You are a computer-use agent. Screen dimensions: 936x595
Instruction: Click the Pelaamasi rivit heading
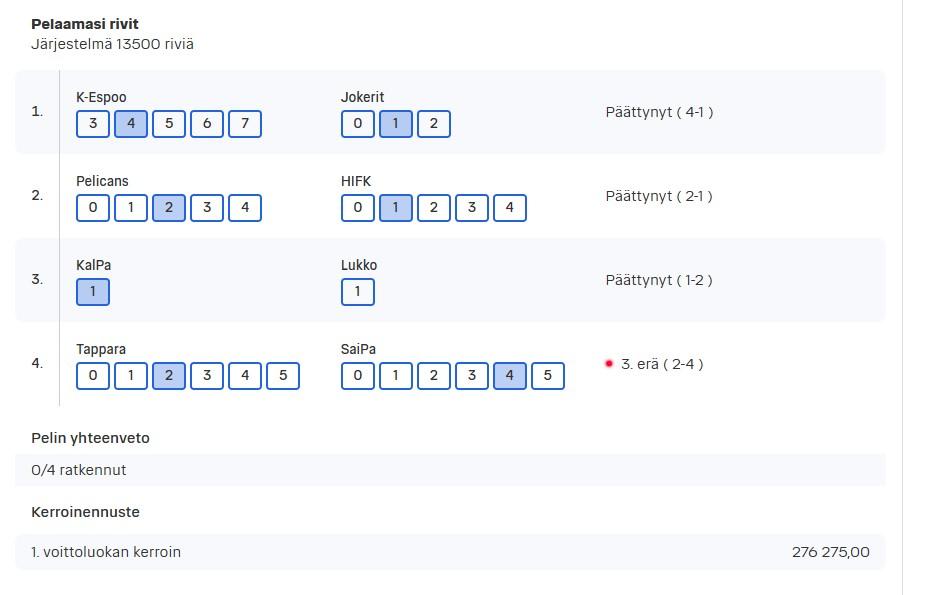[x=85, y=24]
